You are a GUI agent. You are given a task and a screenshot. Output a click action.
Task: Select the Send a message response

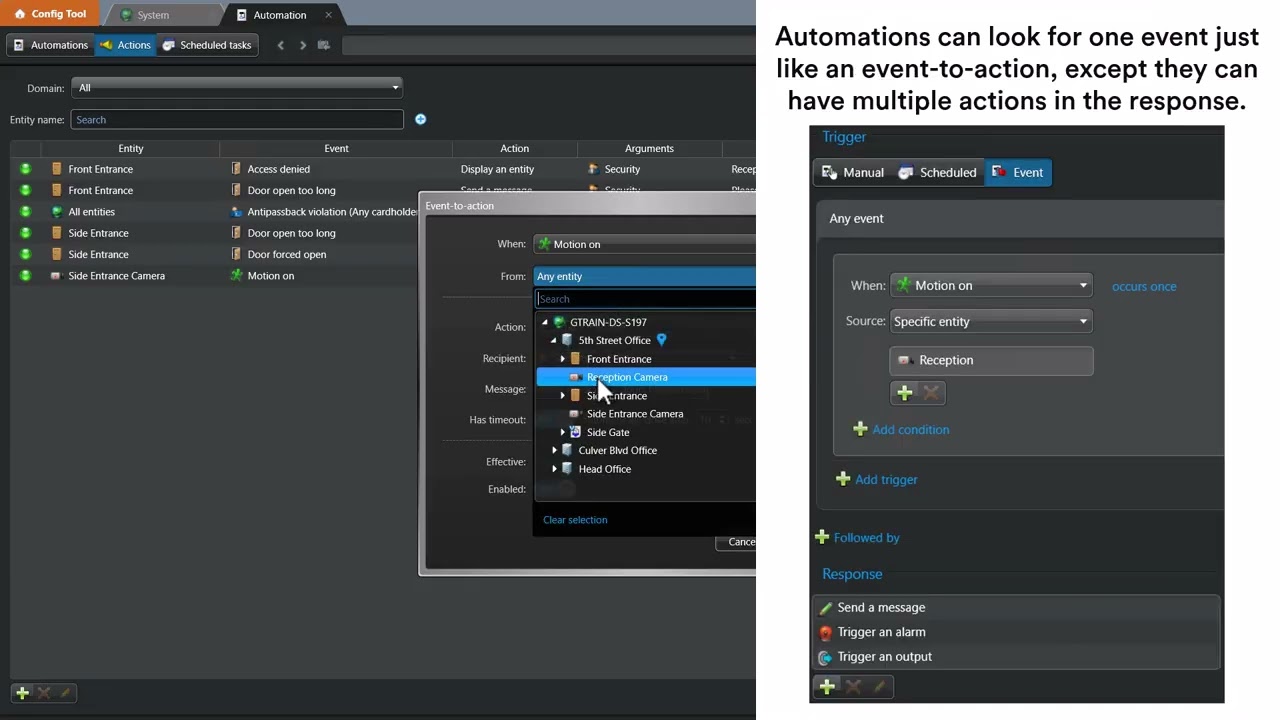coord(1017,607)
